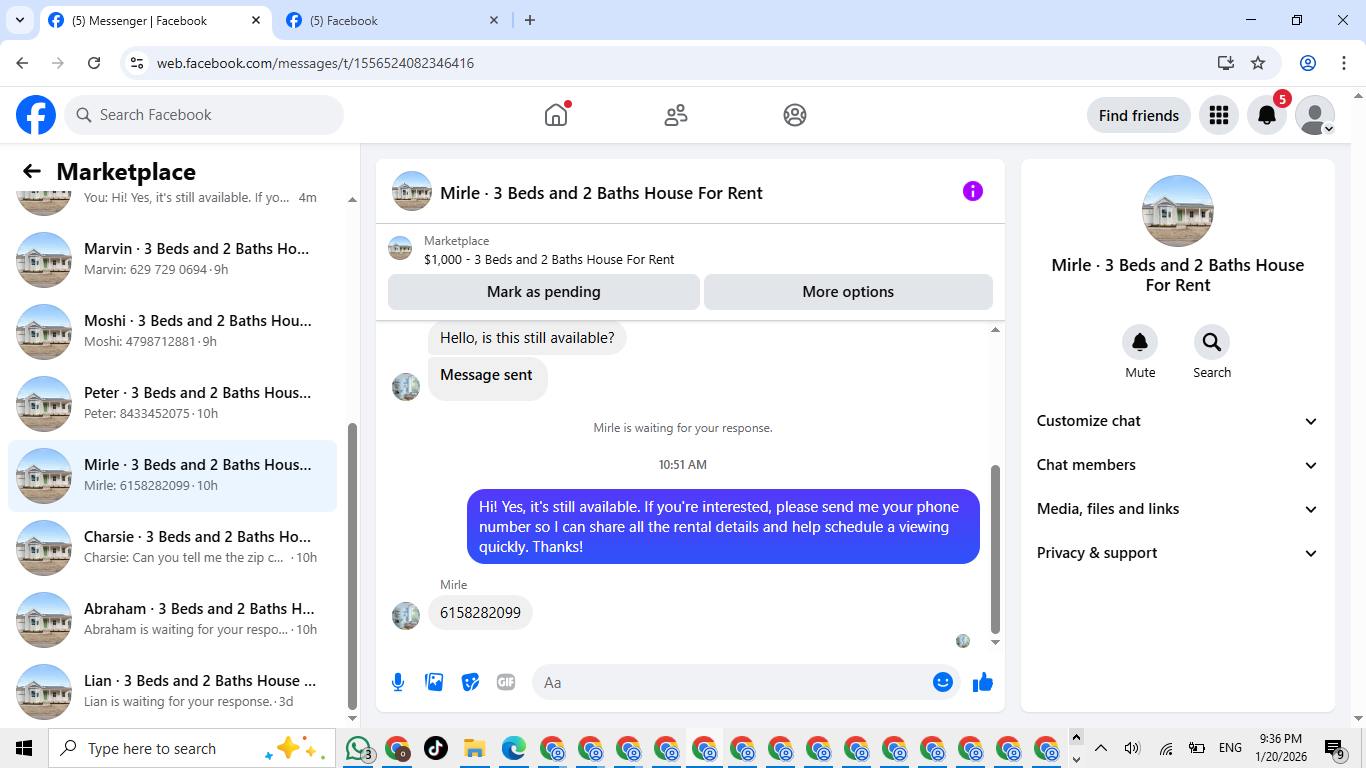Open the $1,000 Marketplace listing link
The image size is (1366, 768).
(549, 259)
